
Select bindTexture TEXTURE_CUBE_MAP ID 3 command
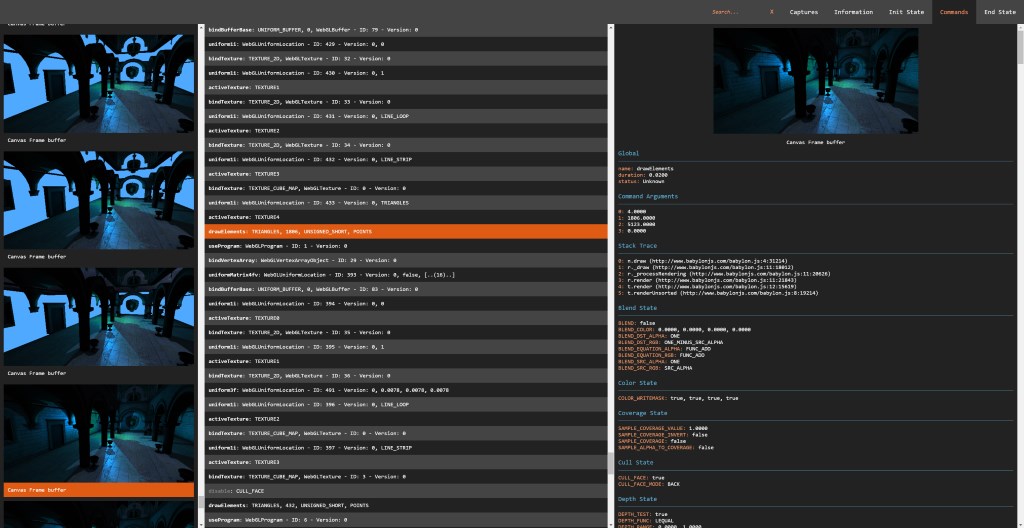click(x=406, y=476)
